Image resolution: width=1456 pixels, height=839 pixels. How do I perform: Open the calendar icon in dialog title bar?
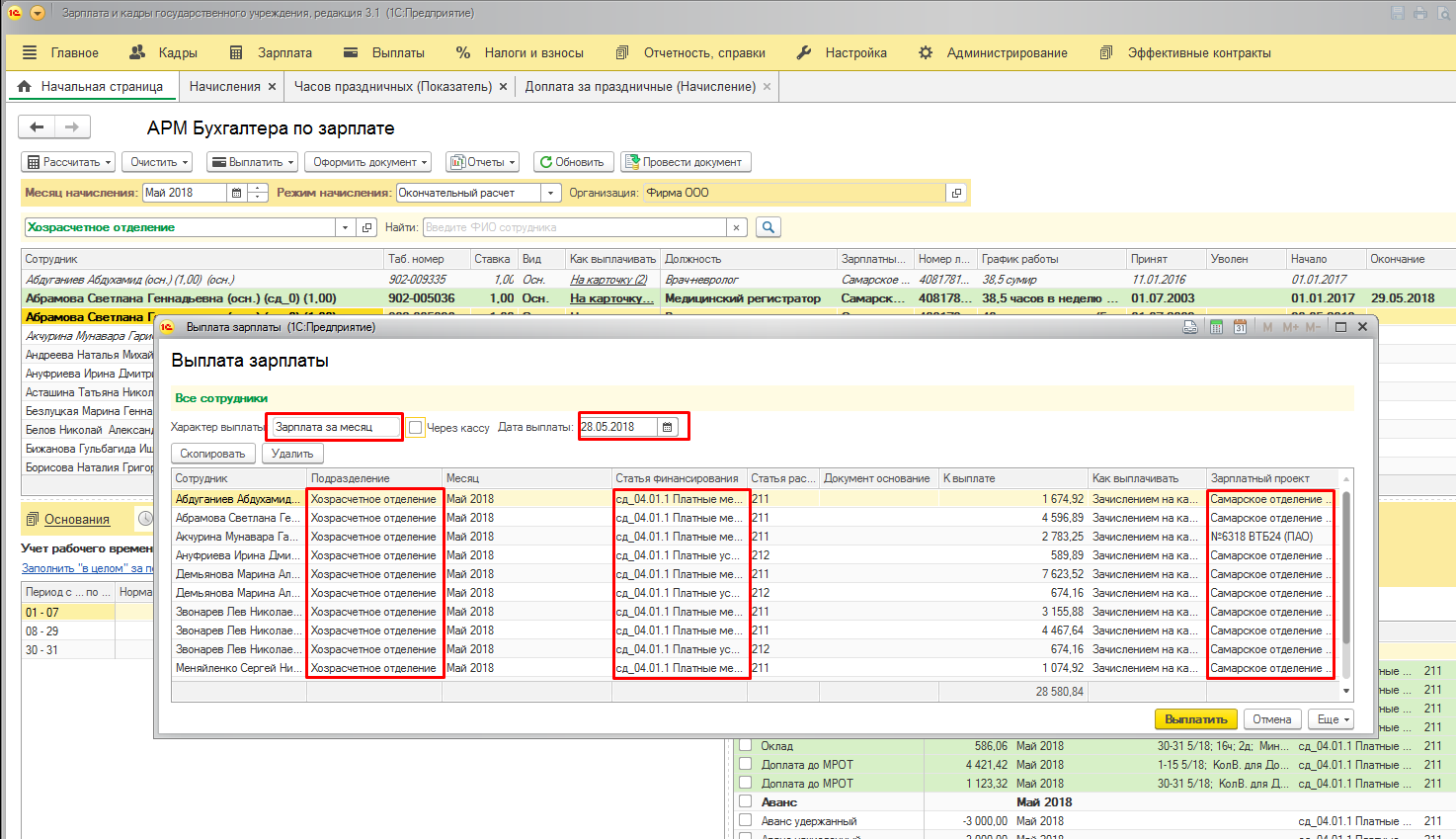[1240, 327]
